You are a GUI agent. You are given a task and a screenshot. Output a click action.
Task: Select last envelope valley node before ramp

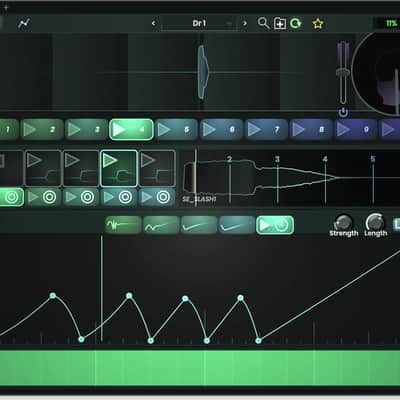(258, 340)
